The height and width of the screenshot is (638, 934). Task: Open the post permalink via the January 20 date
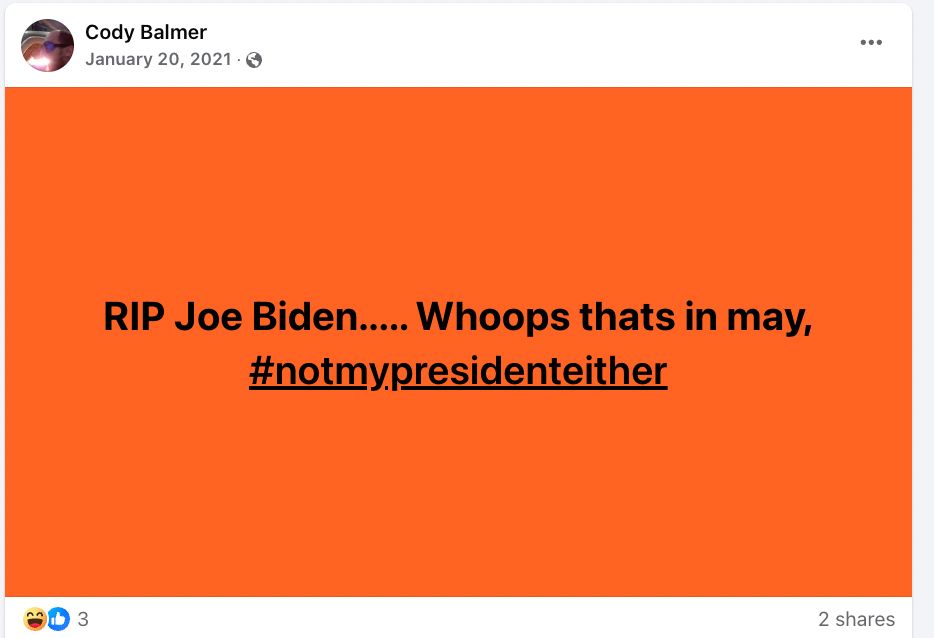(x=160, y=59)
